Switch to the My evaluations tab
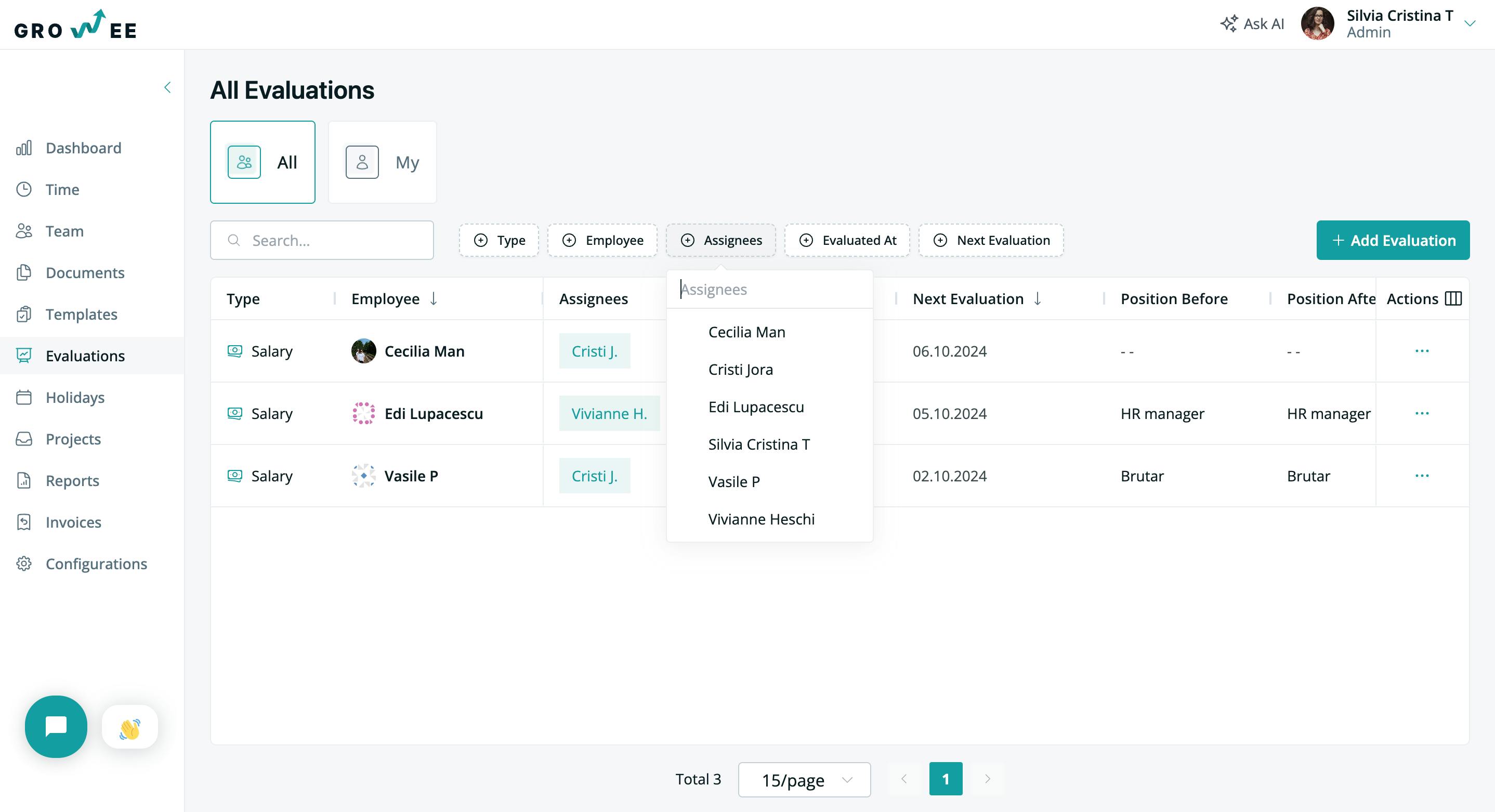The width and height of the screenshot is (1495, 812). tap(383, 162)
